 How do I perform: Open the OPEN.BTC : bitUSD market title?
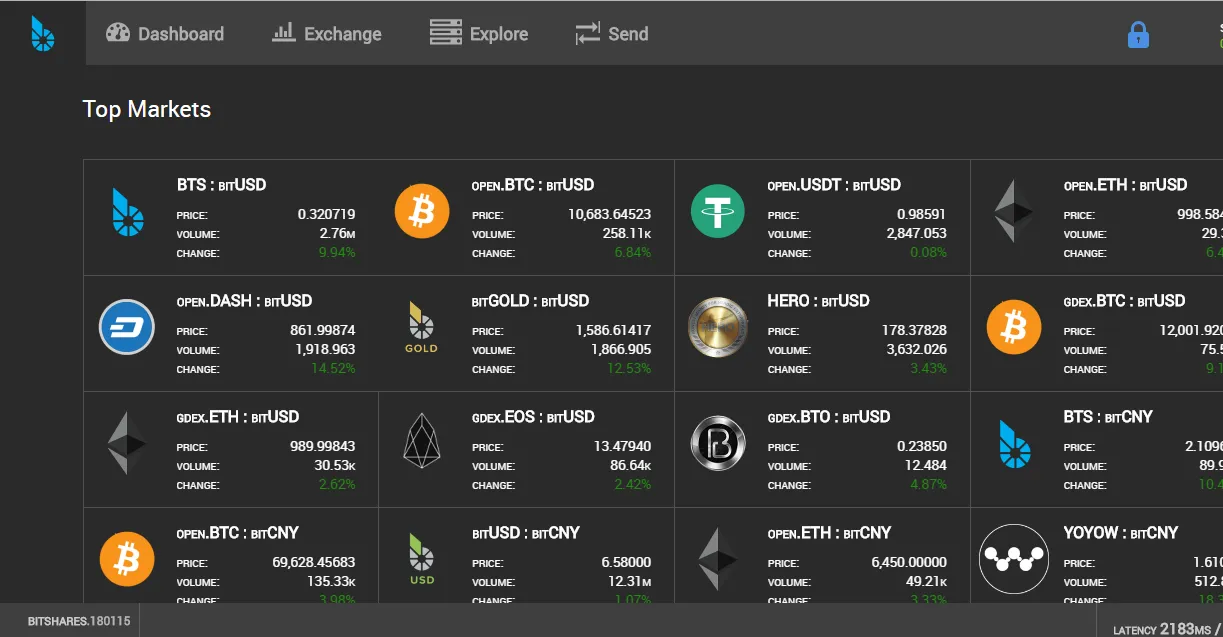[x=533, y=185]
